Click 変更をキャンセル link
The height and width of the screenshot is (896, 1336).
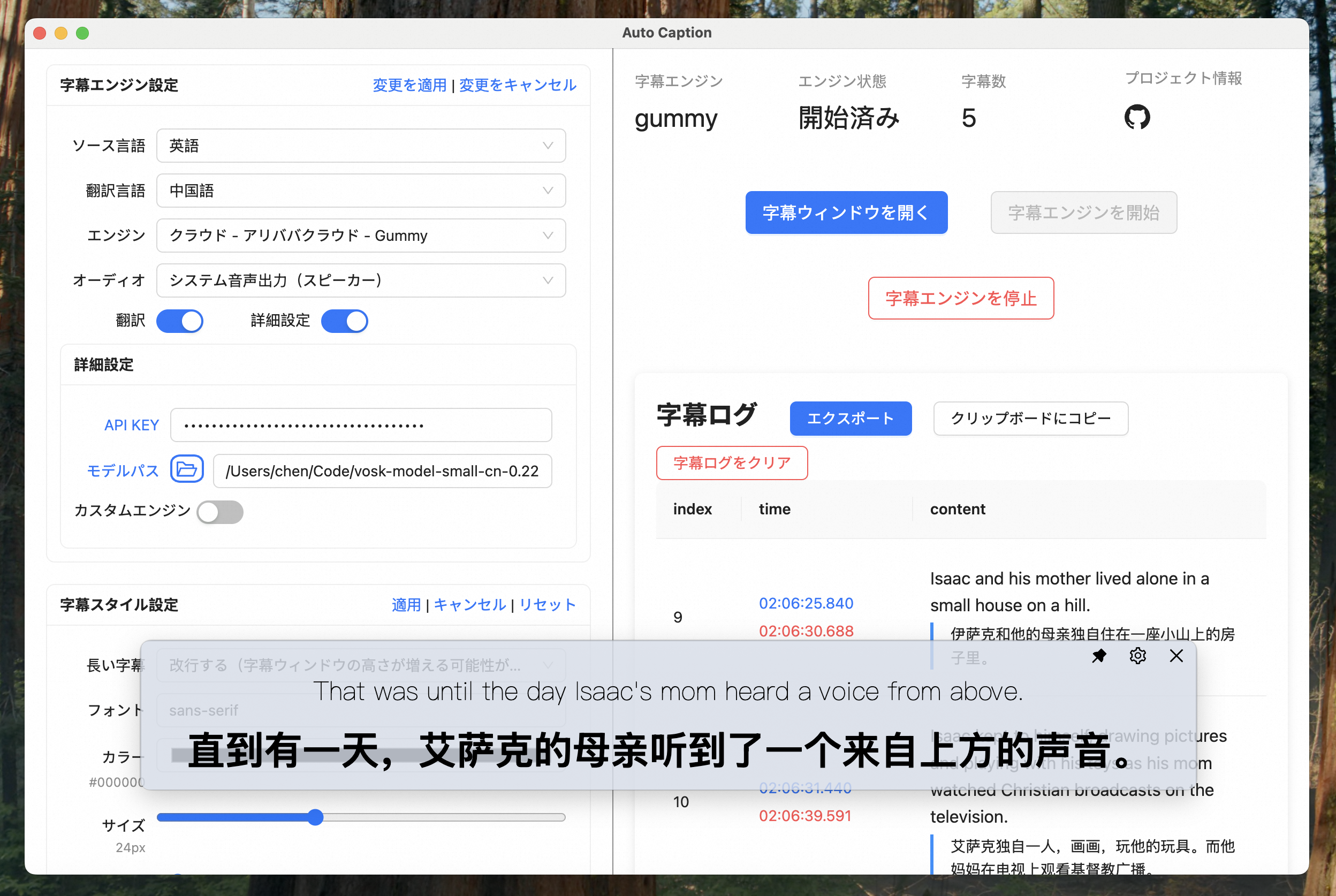pos(517,85)
